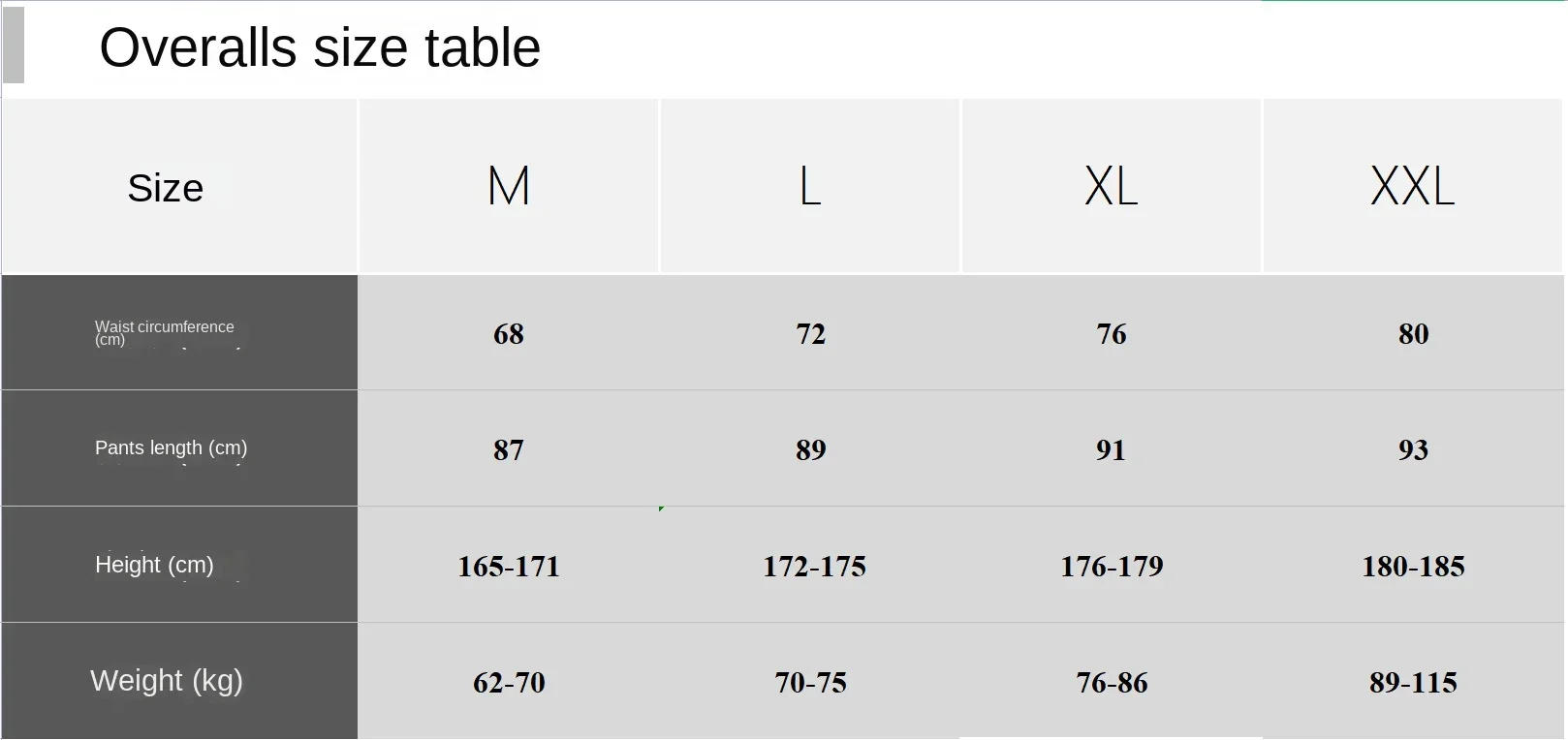The width and height of the screenshot is (1568, 740).
Task: Select weight range 89-115 cell
Action: [1413, 683]
